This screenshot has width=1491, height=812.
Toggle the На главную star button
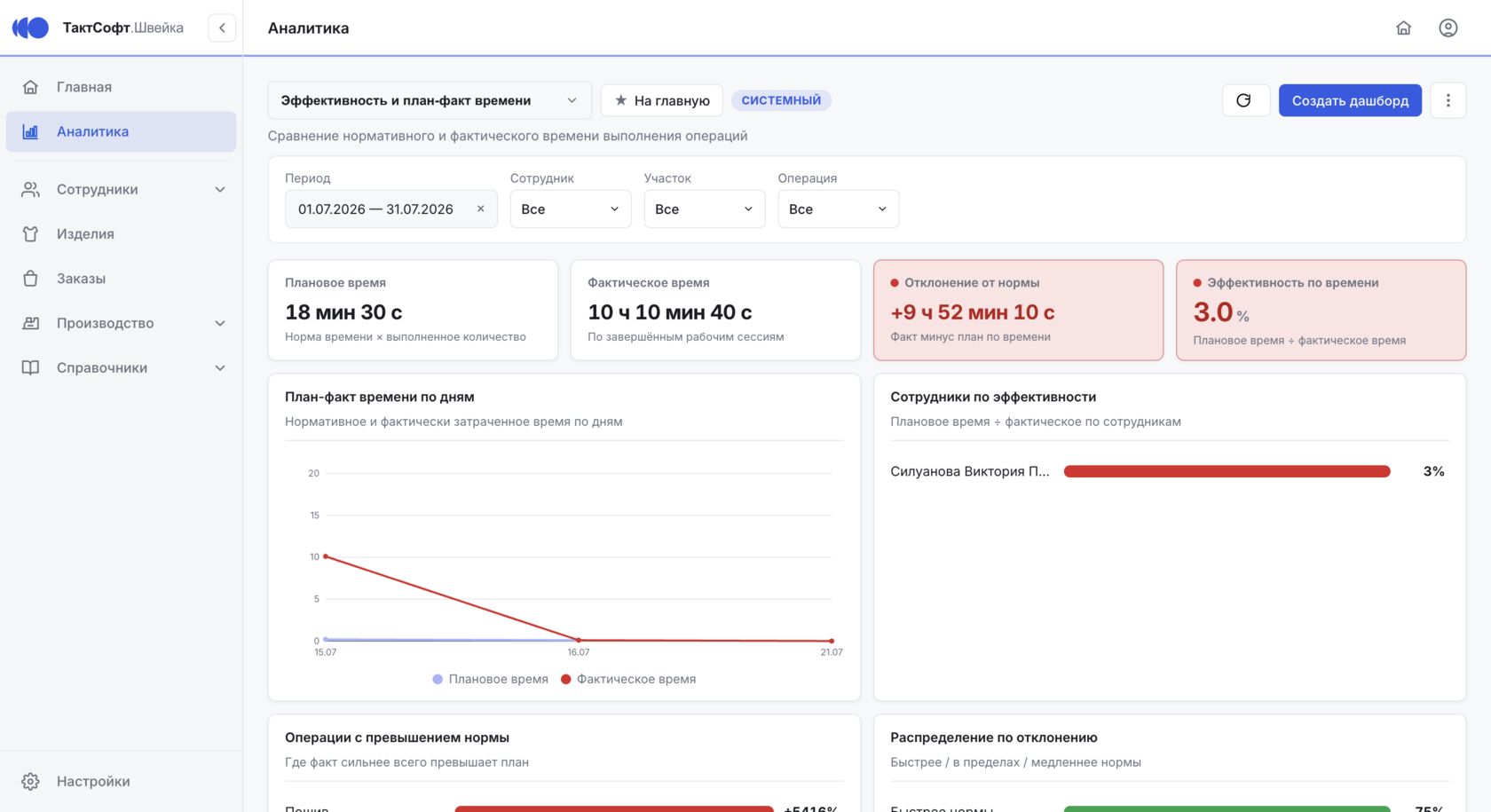[x=662, y=100]
